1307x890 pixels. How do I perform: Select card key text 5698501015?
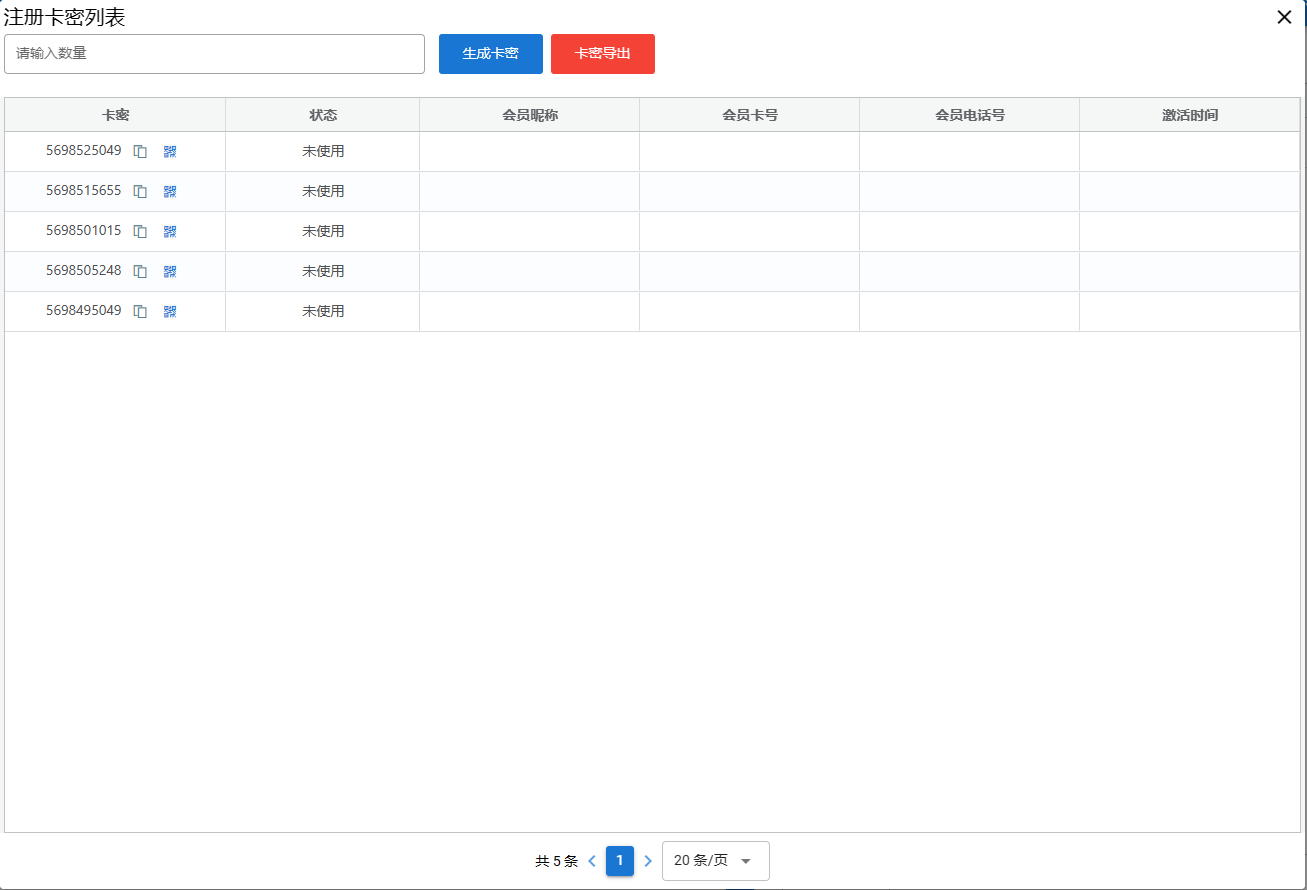84,231
